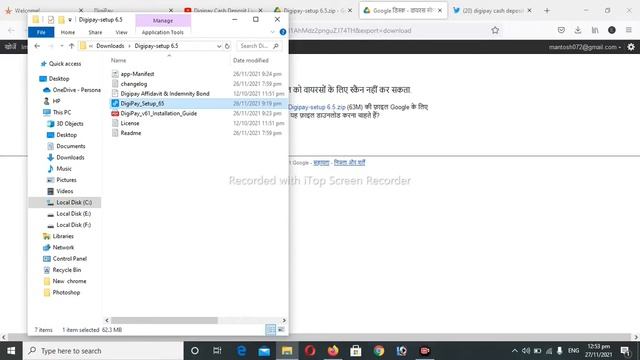640x360 pixels.
Task: Open a new browser tab
Action: (x=547, y=11)
